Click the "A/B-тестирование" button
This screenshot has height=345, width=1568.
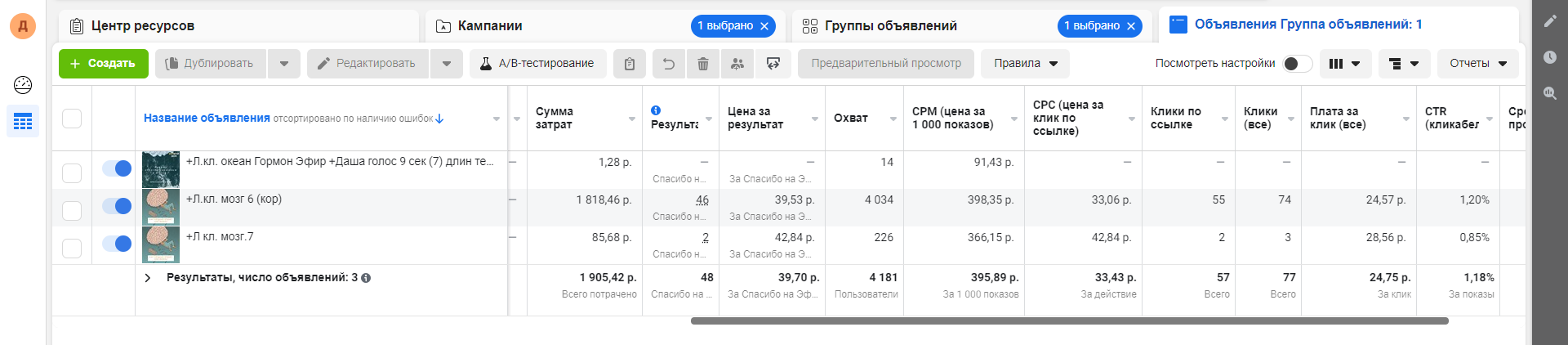tap(537, 64)
